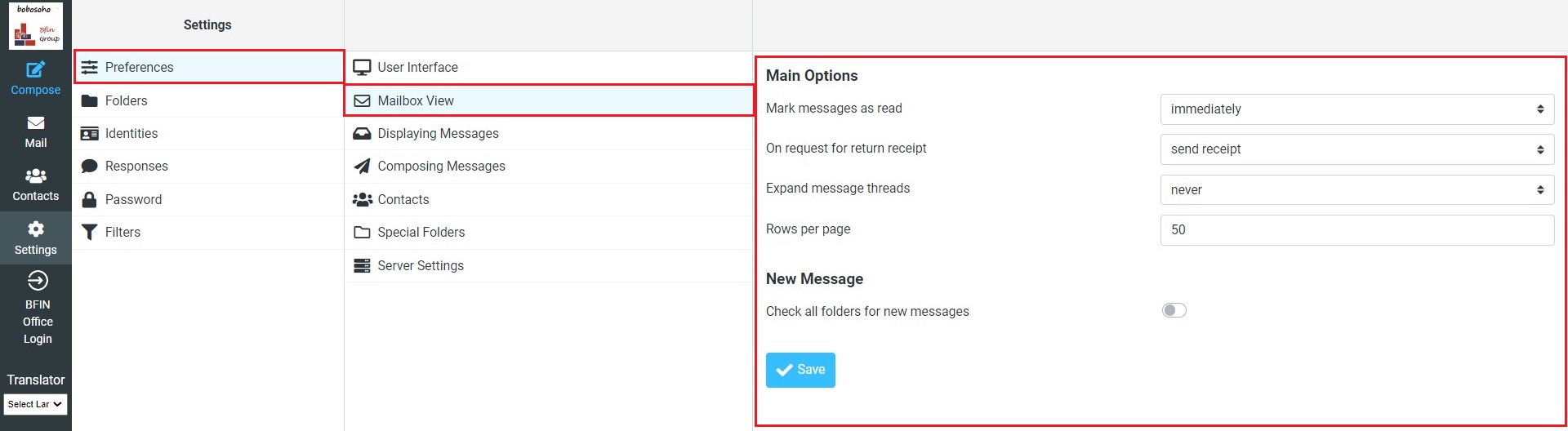
Task: Select User Interface preferences section
Action: pos(417,67)
